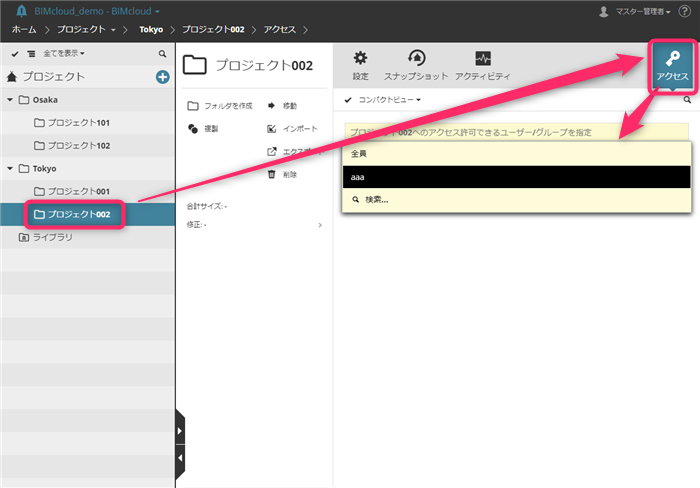
Task: Expand the 修正 details chevron
Action: (320, 225)
